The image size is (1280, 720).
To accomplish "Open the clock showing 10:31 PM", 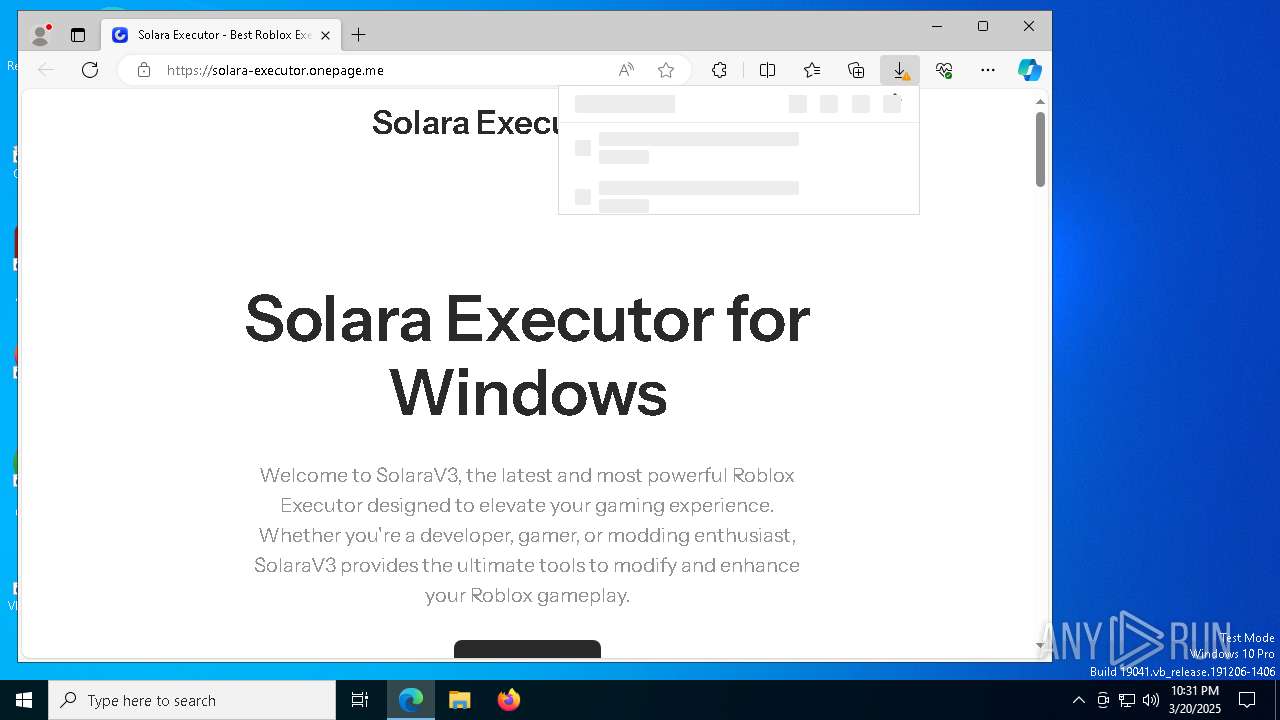I will 1195,700.
